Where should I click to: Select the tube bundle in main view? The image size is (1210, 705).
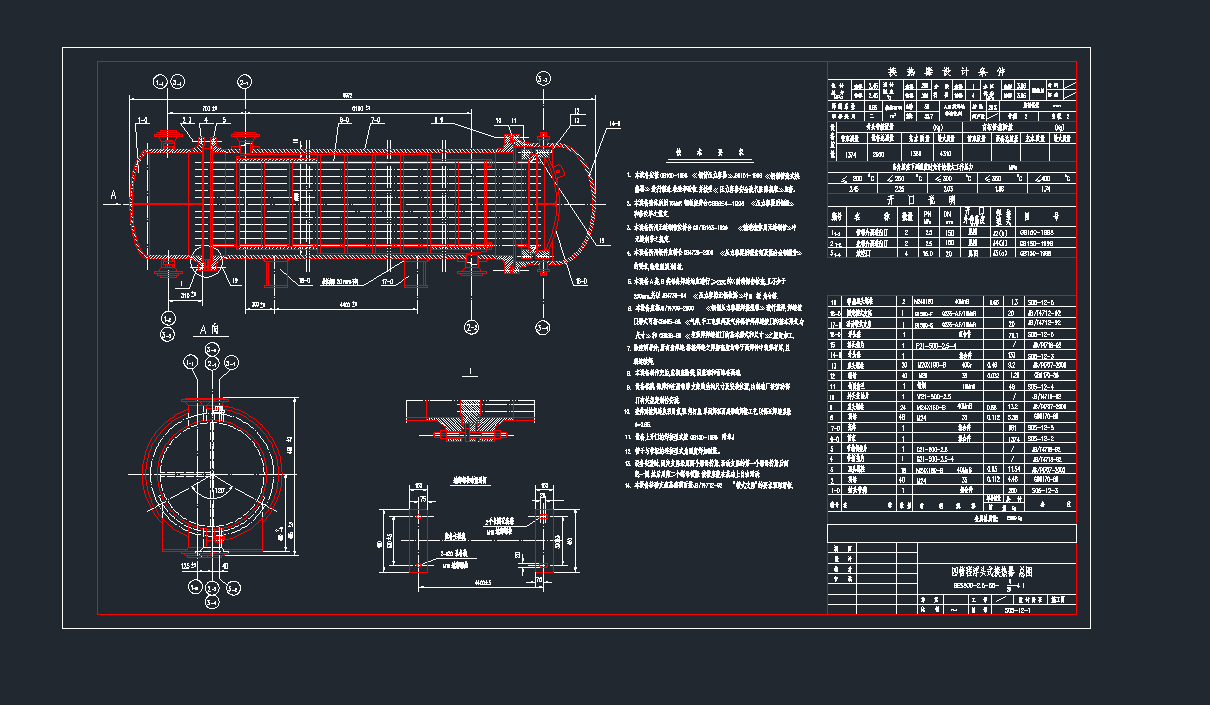[x=360, y=200]
